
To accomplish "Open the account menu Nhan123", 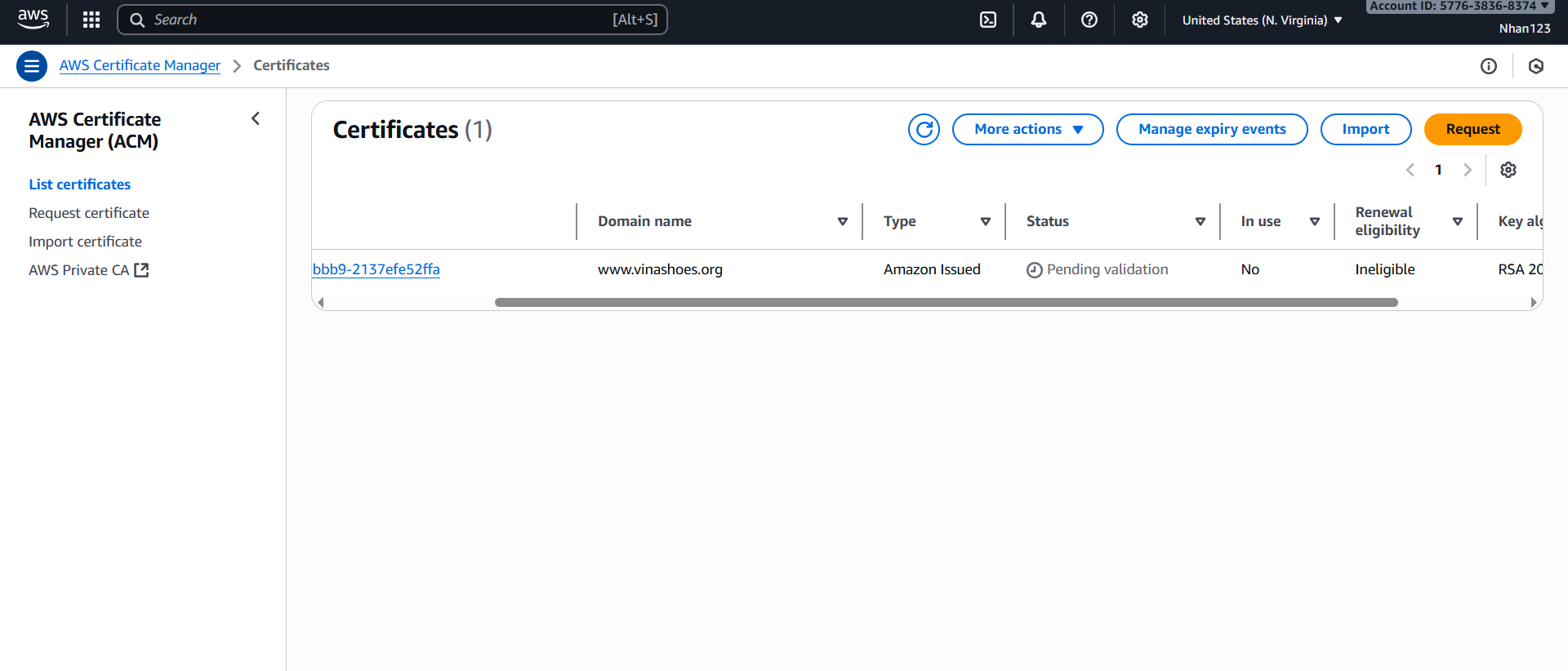I will point(1525,29).
